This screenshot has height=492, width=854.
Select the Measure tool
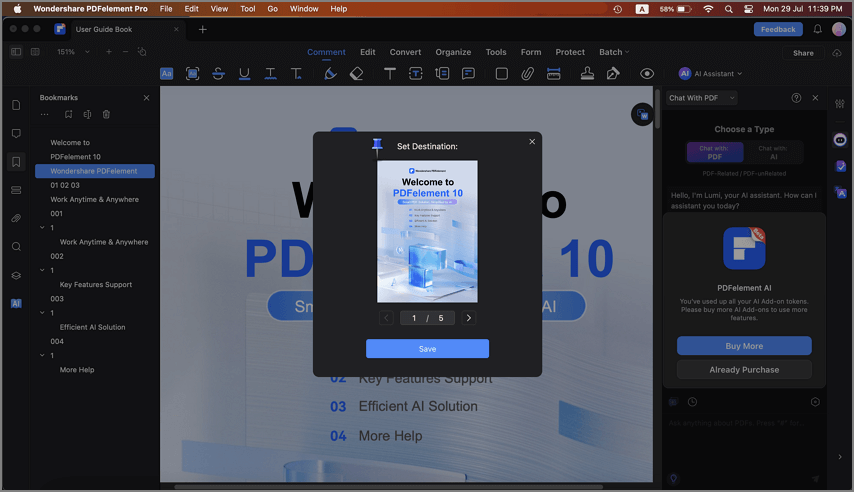(x=553, y=74)
